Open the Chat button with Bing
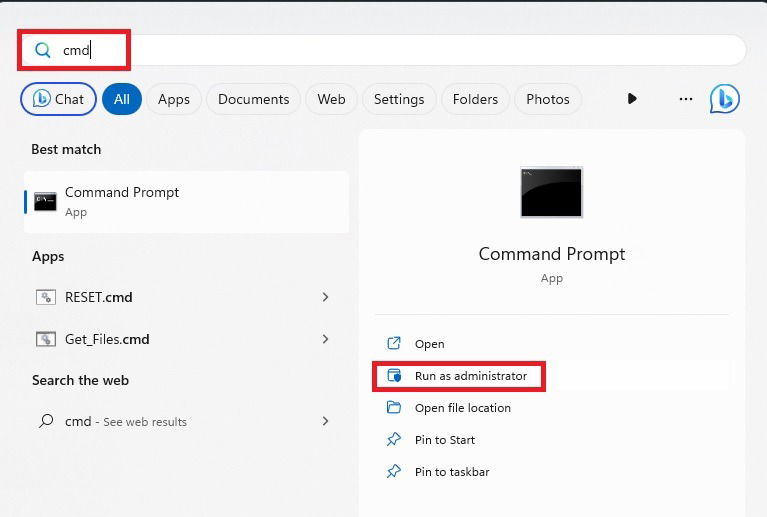The height and width of the screenshot is (517, 767). [x=58, y=99]
